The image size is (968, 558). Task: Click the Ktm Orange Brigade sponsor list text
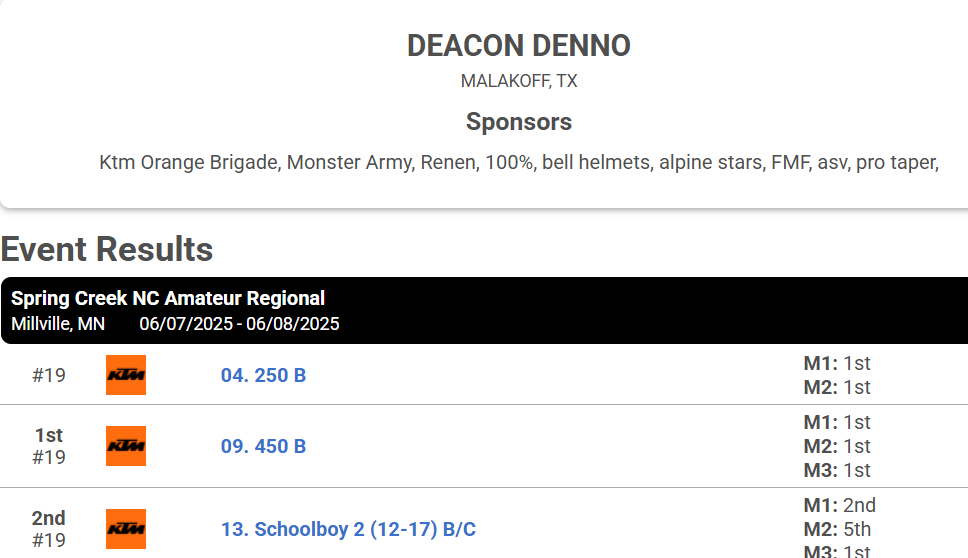pyautogui.click(x=519, y=162)
